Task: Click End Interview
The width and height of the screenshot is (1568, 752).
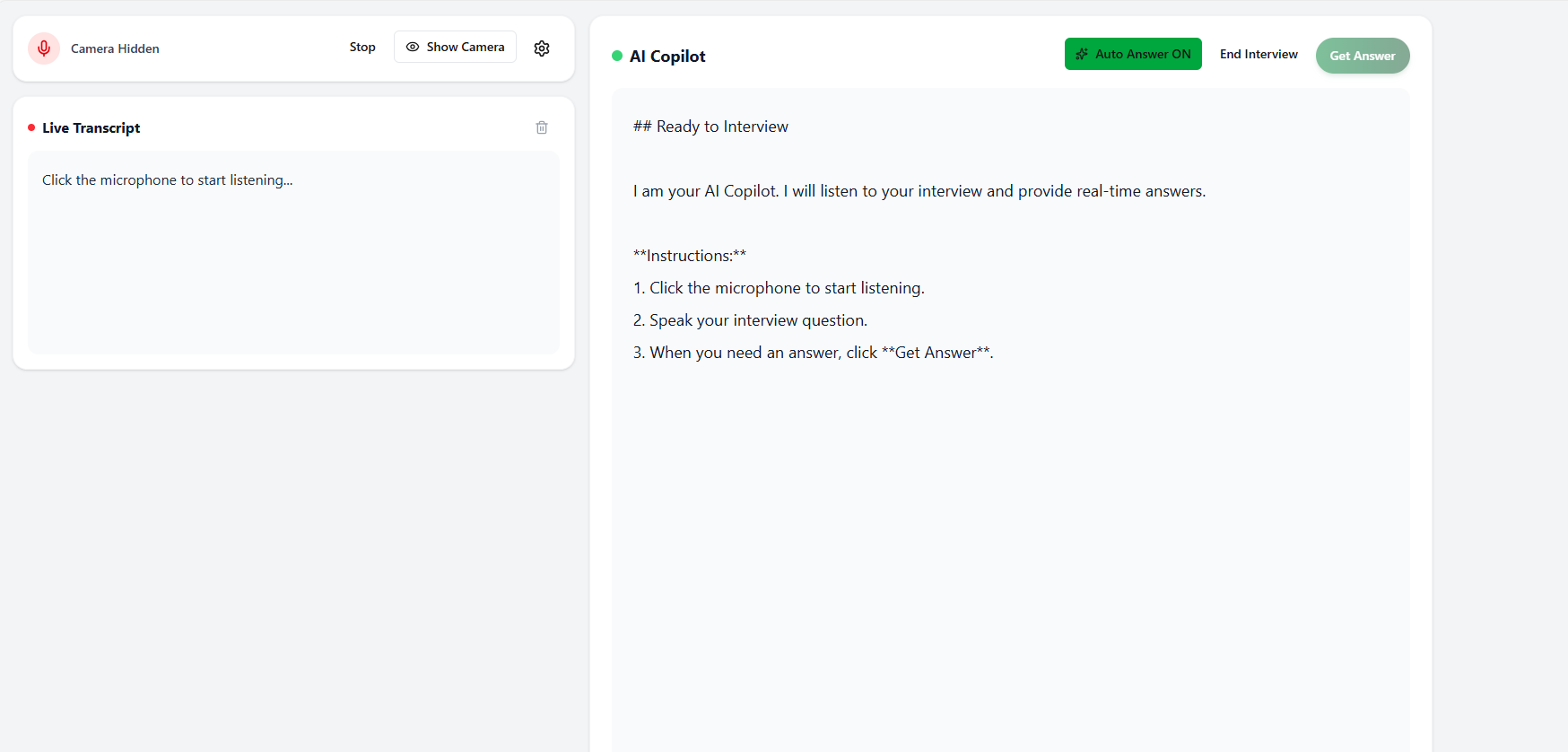Action: click(x=1259, y=54)
